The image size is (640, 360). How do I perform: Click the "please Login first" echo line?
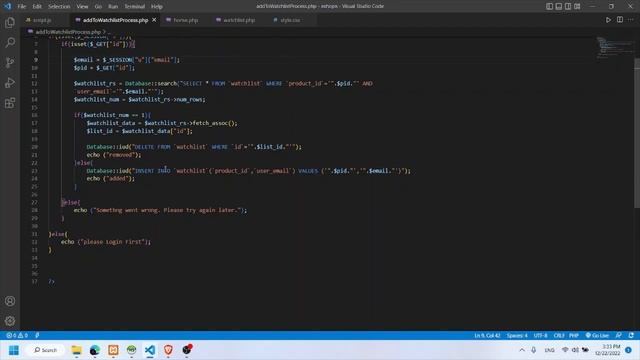tap(106, 242)
